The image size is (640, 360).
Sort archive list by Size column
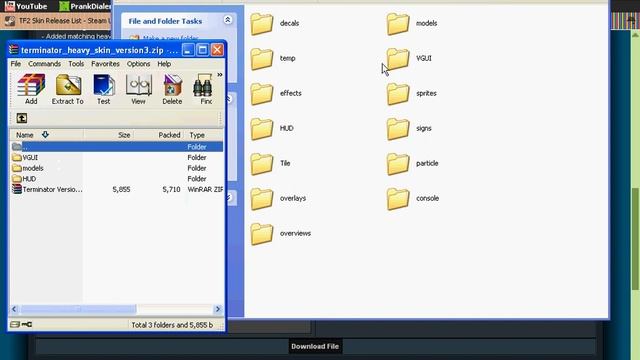tap(109, 135)
